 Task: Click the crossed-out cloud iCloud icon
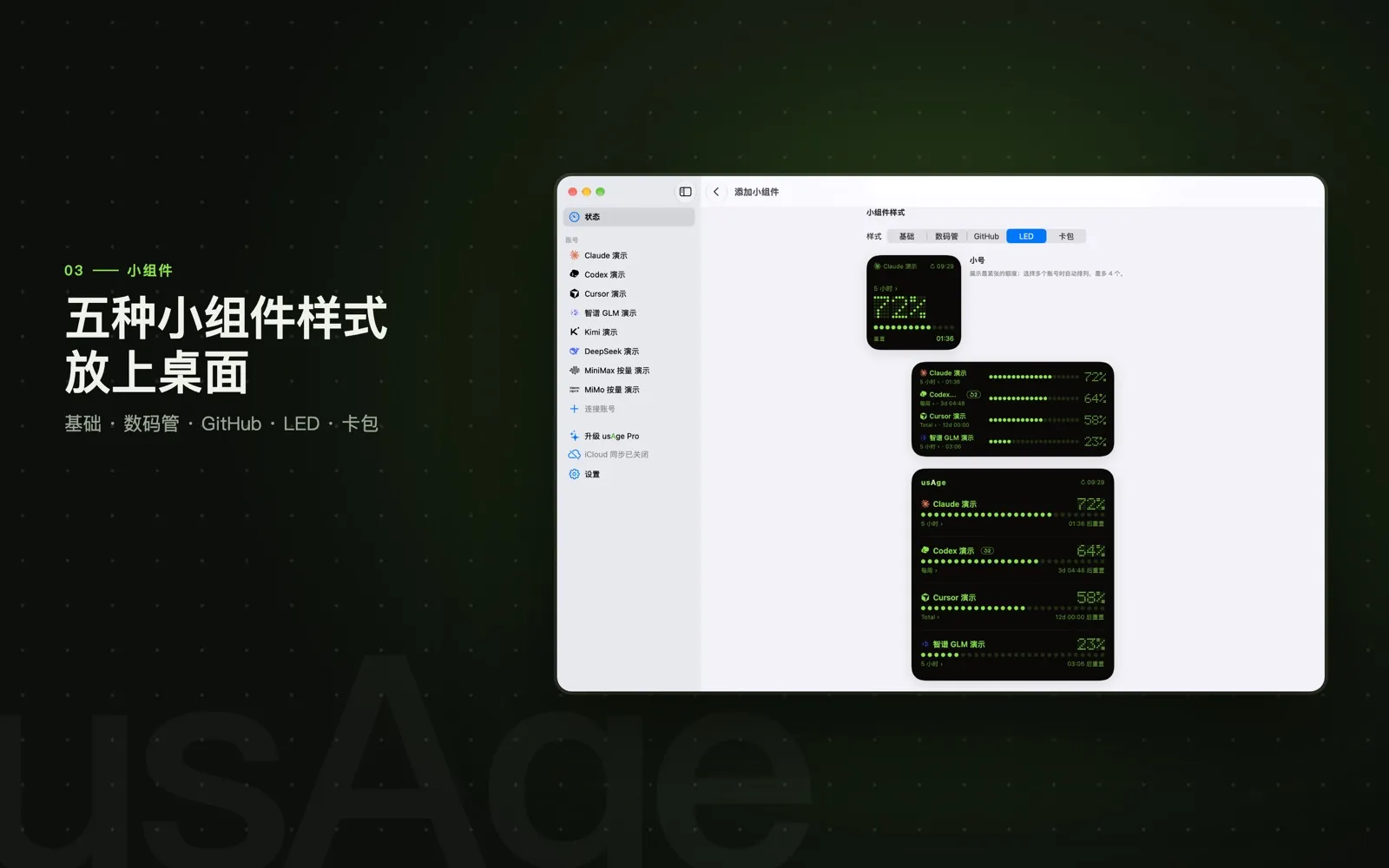(x=574, y=455)
